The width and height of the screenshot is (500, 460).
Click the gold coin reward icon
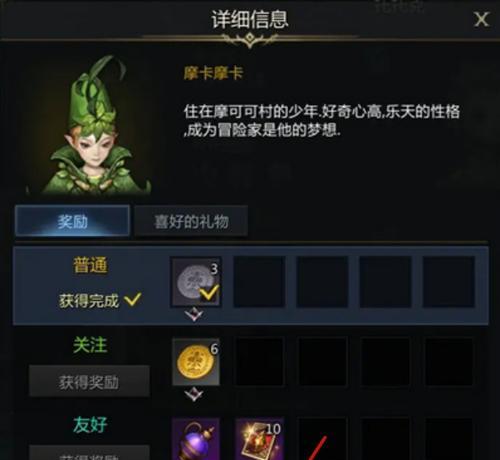pyautogui.click(x=196, y=362)
